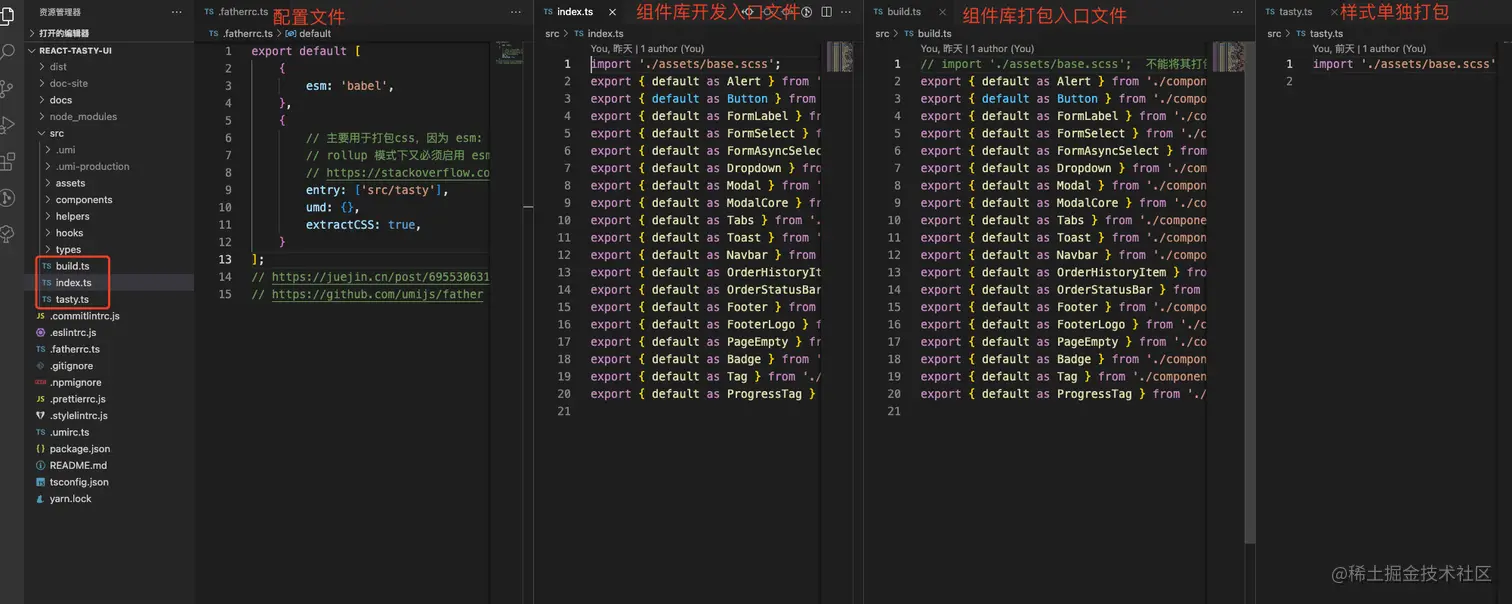Open more actions in build.ts editor group
The height and width of the screenshot is (604, 1512).
click(1238, 12)
